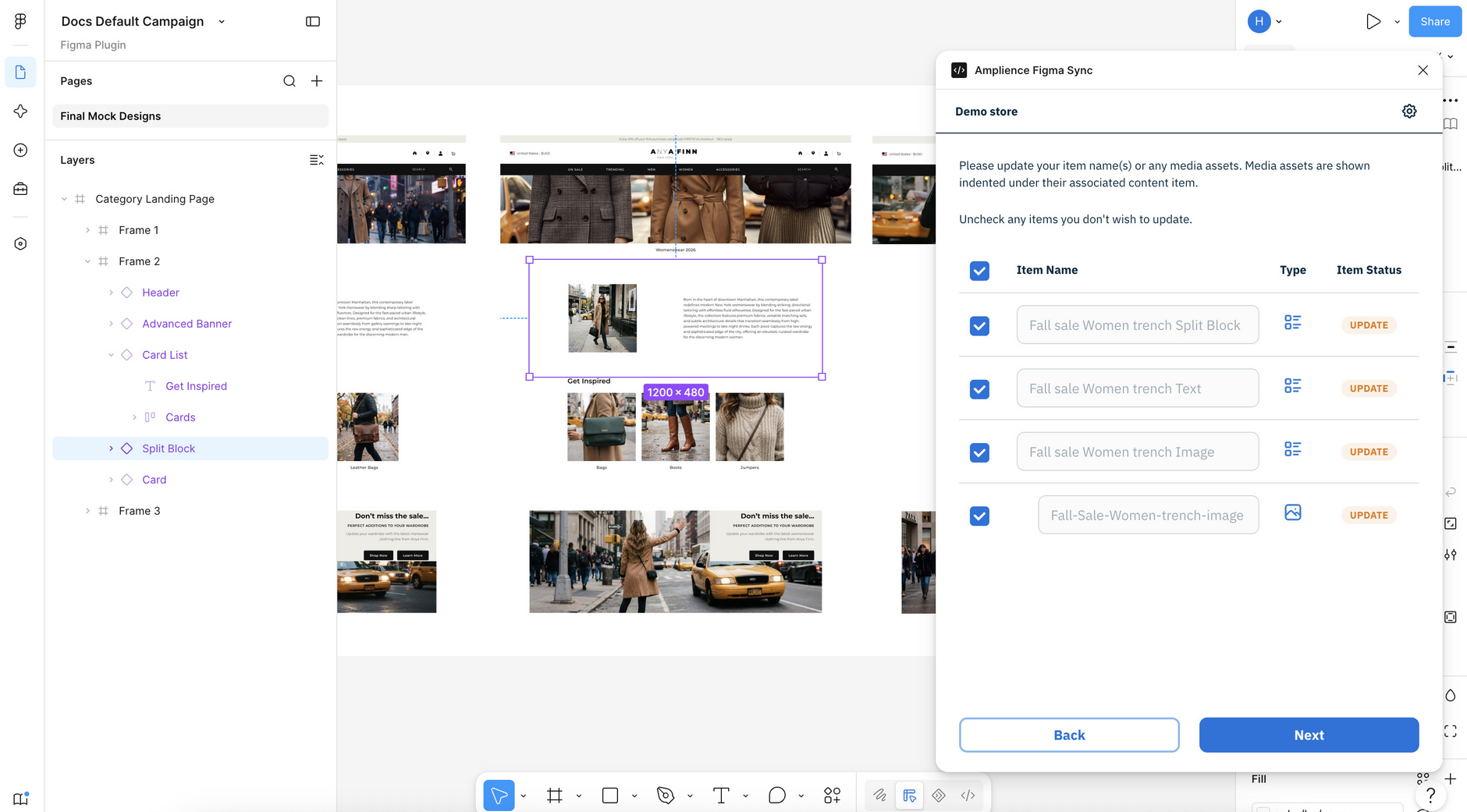Image resolution: width=1467 pixels, height=812 pixels.
Task: Toggle the select-all checkbox in header
Action: pos(979,271)
